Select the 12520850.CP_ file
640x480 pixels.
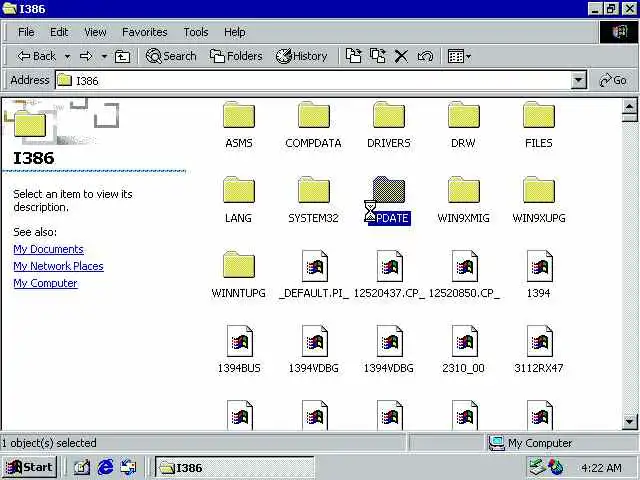click(464, 275)
